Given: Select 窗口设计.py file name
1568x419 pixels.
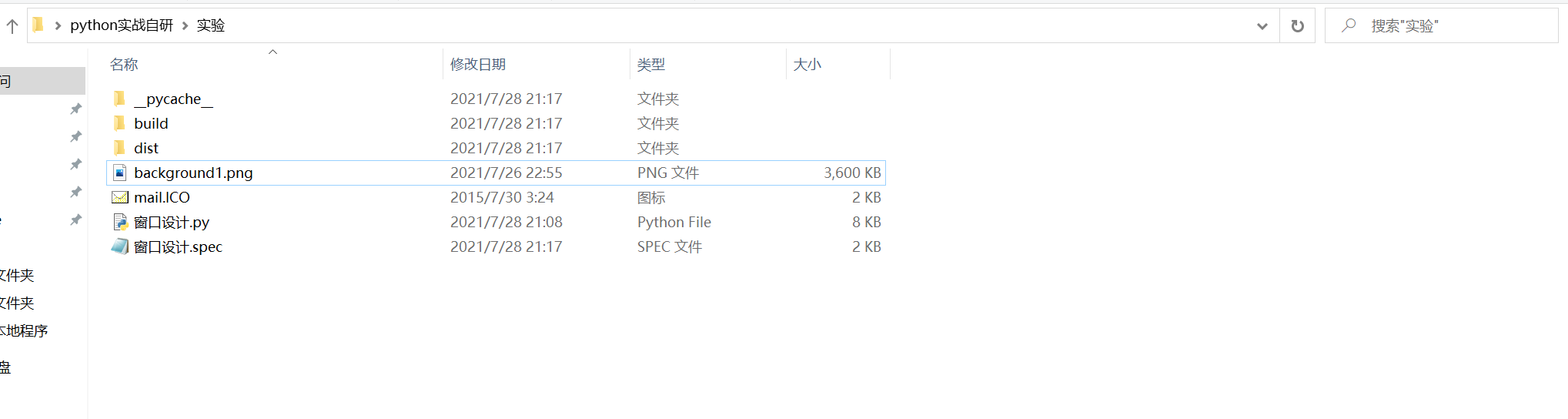Looking at the screenshot, I should click(x=172, y=222).
